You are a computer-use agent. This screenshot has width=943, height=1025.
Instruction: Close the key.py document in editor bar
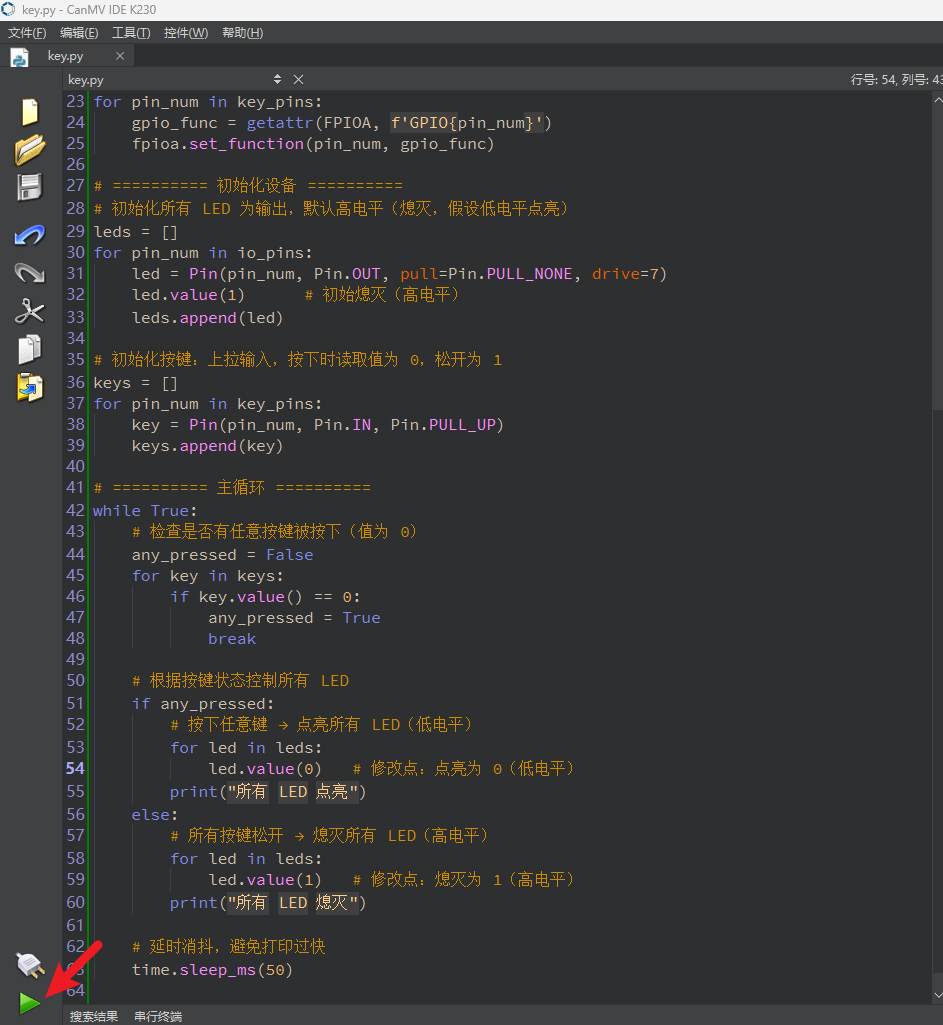click(298, 79)
